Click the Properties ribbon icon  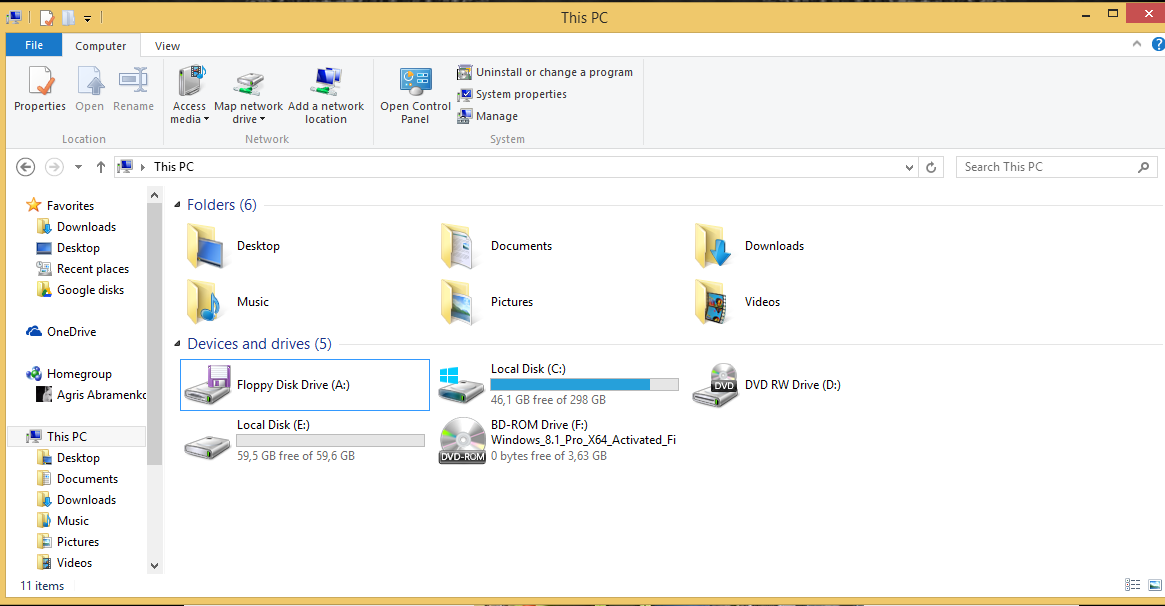(x=40, y=82)
